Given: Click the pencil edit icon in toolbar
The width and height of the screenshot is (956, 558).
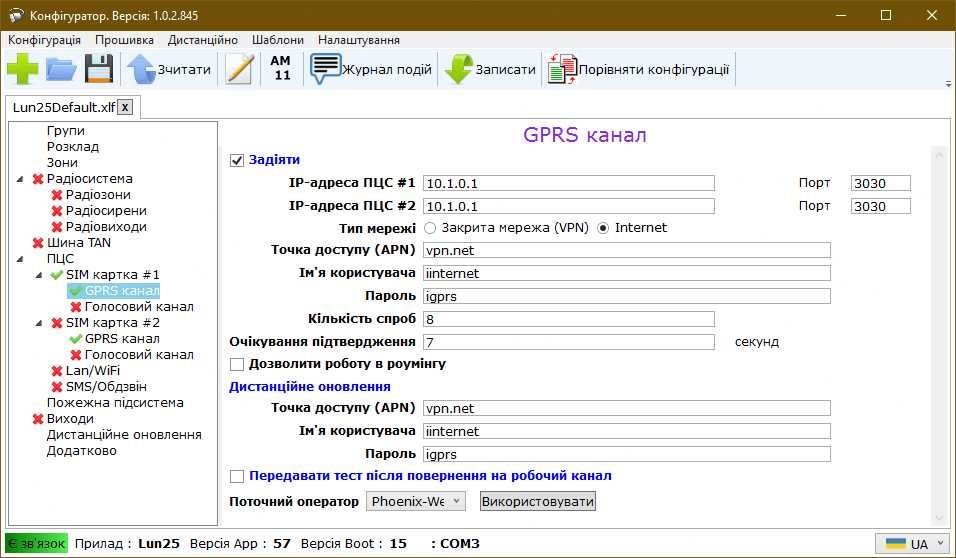Looking at the screenshot, I should tap(240, 69).
